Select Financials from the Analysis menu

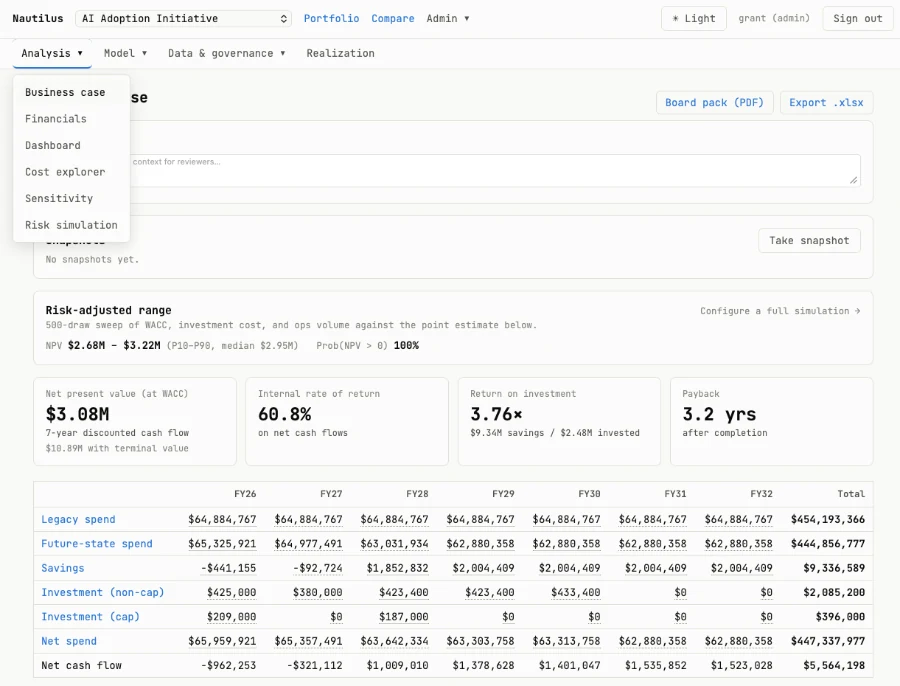point(71,119)
